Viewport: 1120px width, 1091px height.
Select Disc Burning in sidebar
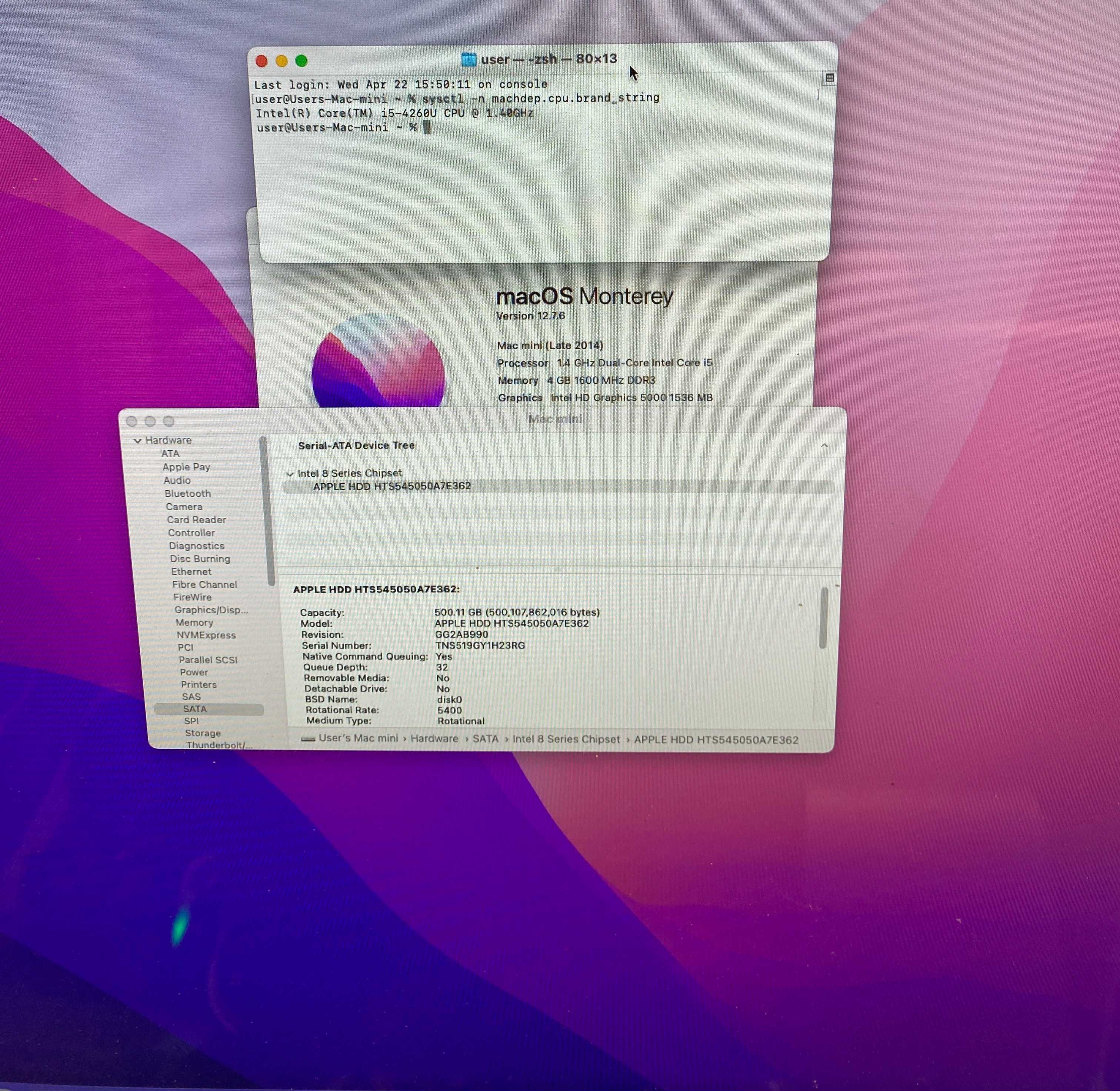coord(200,559)
